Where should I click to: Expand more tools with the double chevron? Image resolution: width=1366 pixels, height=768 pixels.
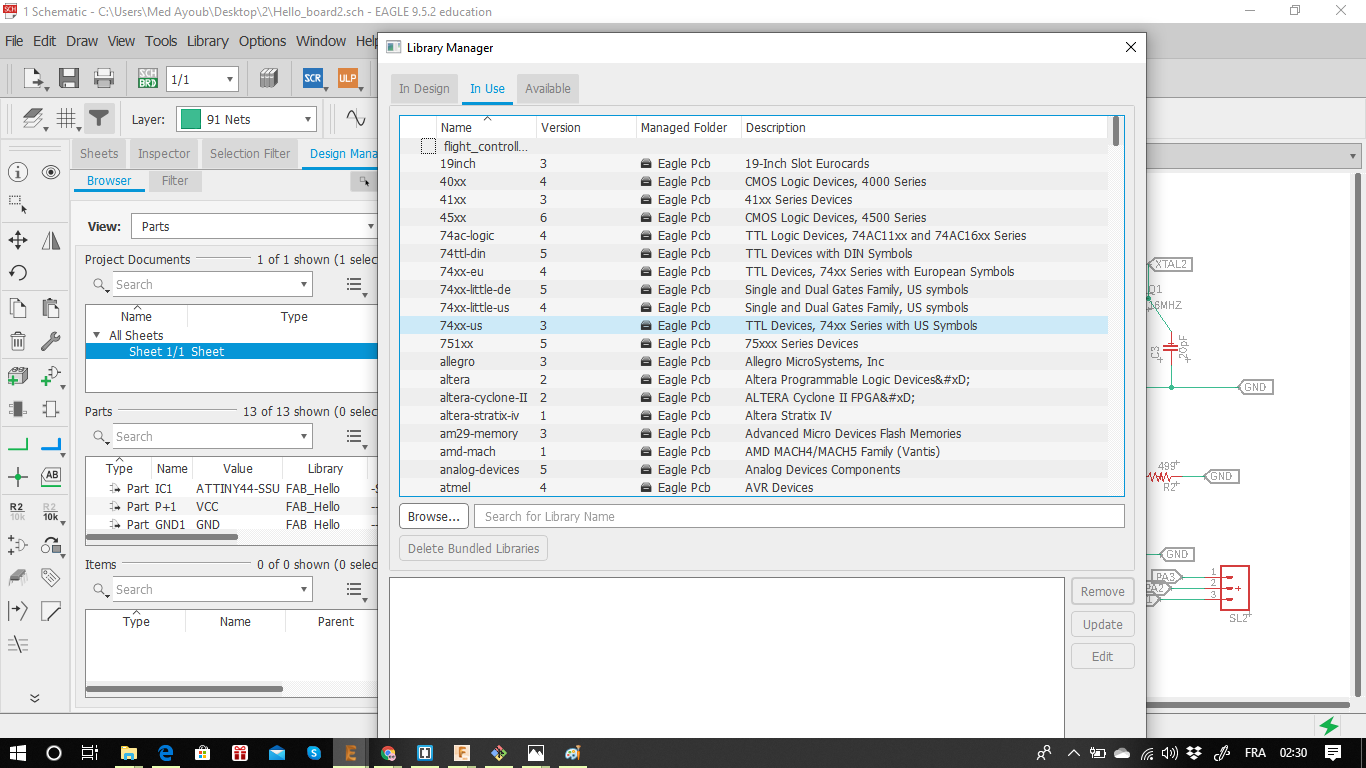click(34, 698)
